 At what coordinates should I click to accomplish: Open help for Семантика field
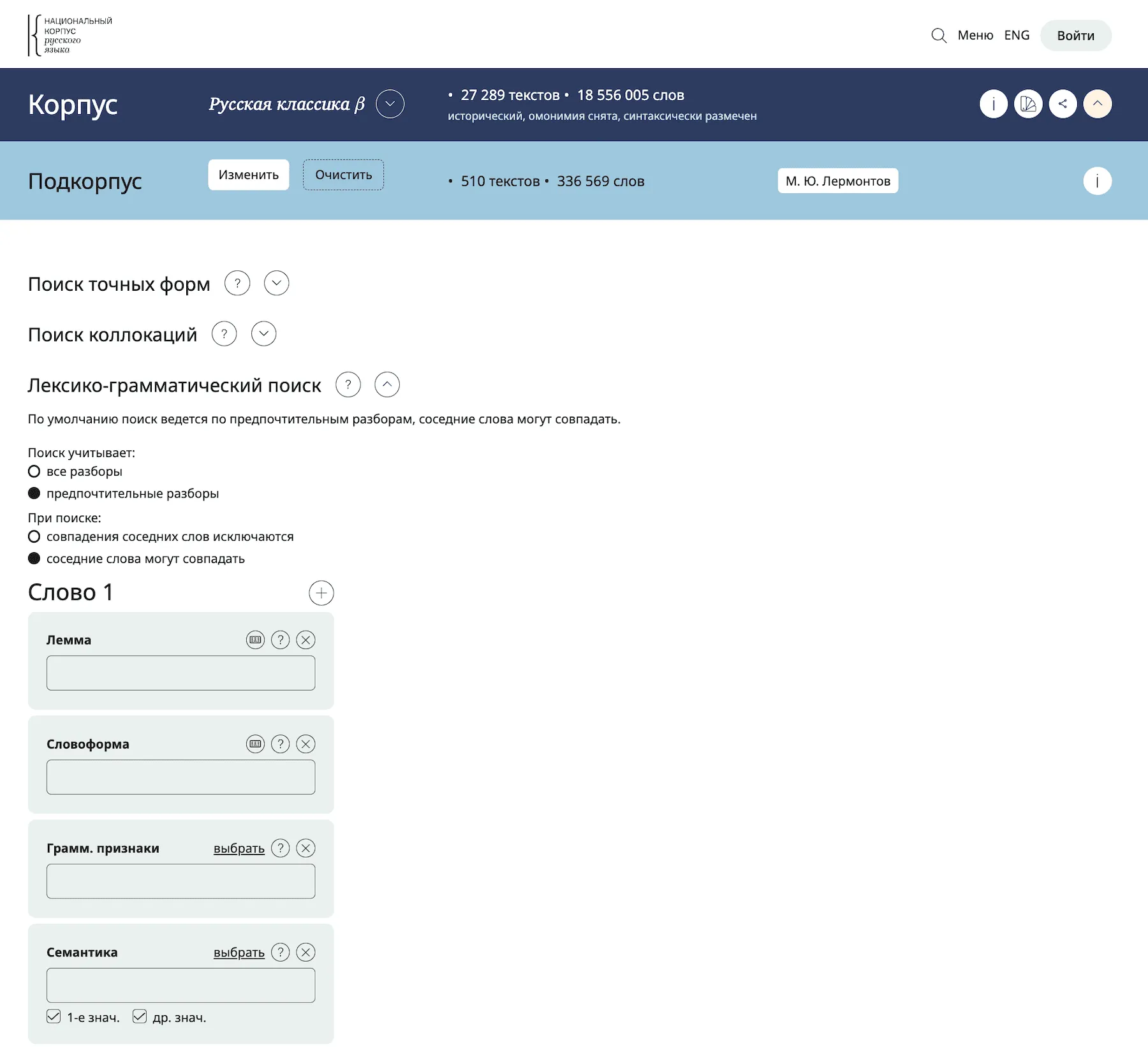tap(281, 953)
